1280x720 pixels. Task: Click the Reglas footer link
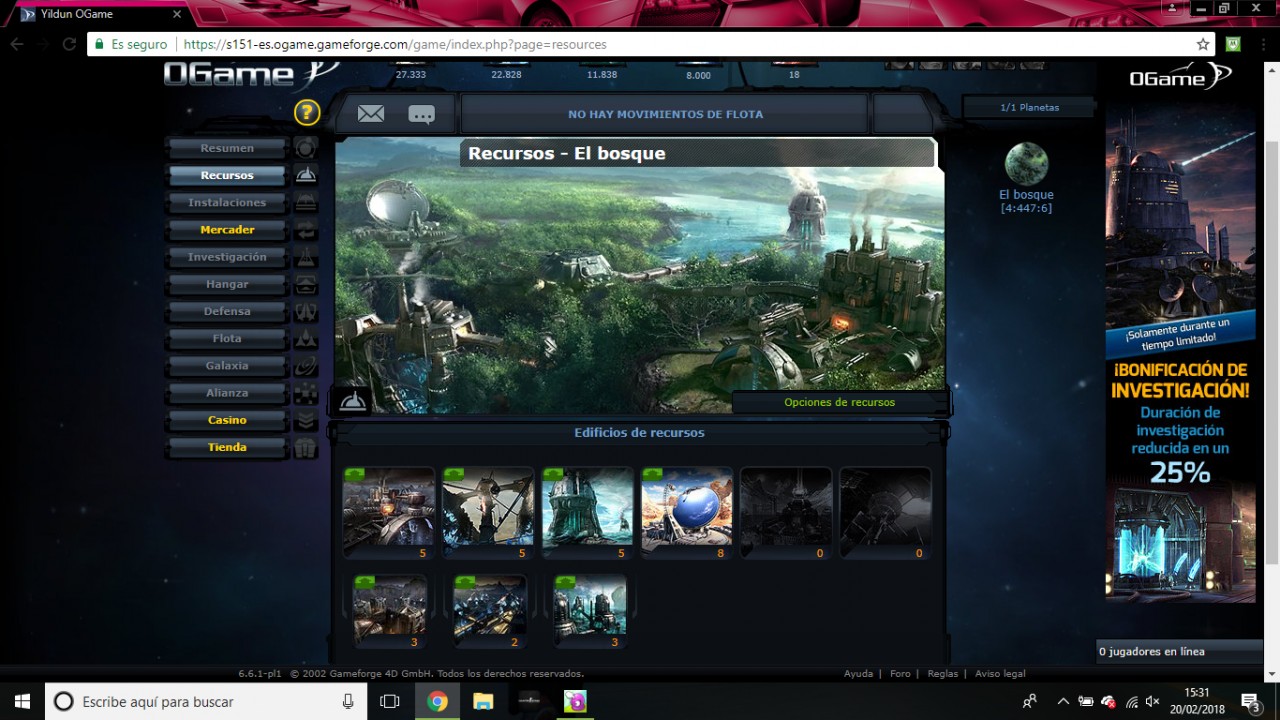(943, 674)
